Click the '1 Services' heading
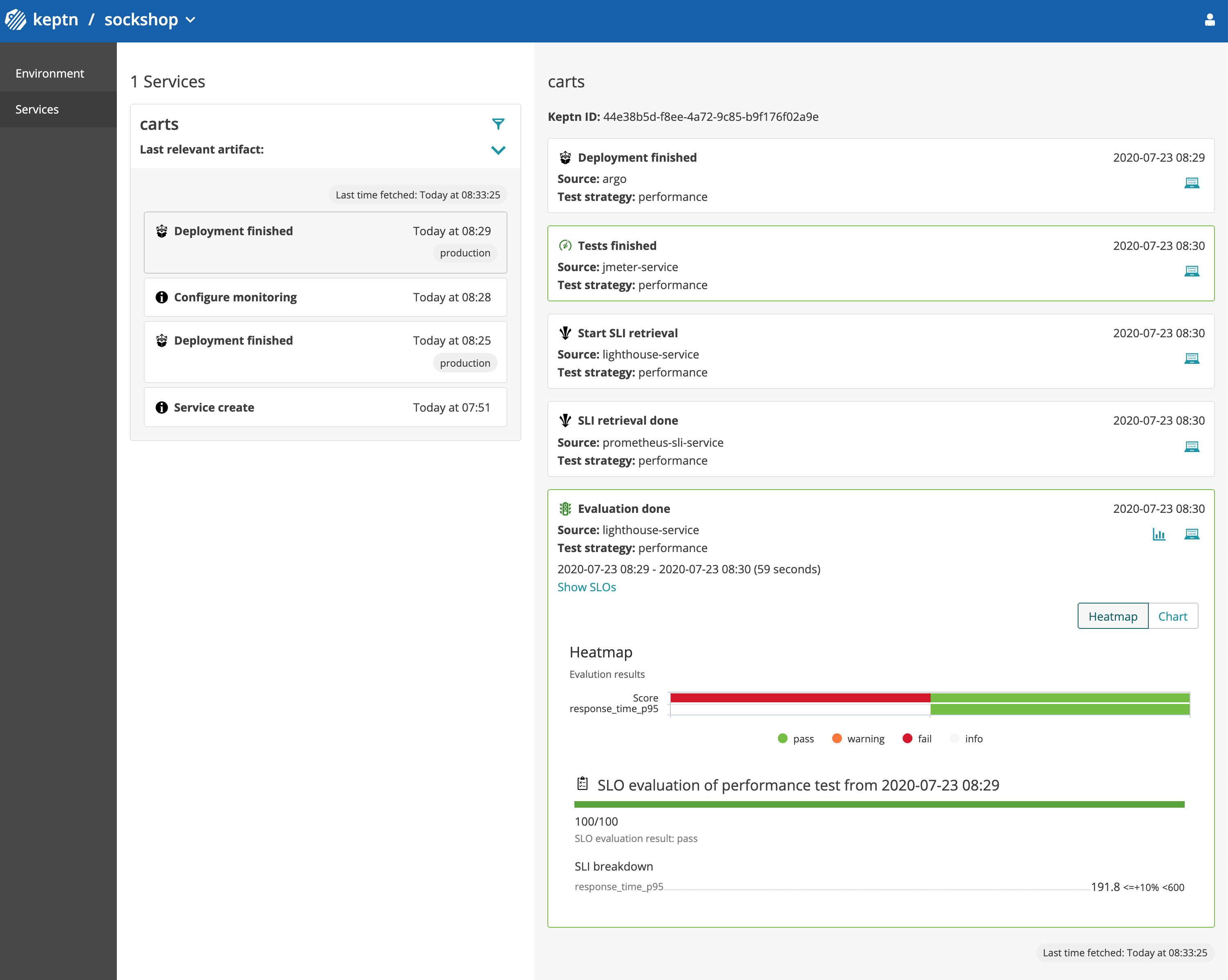 click(x=167, y=81)
